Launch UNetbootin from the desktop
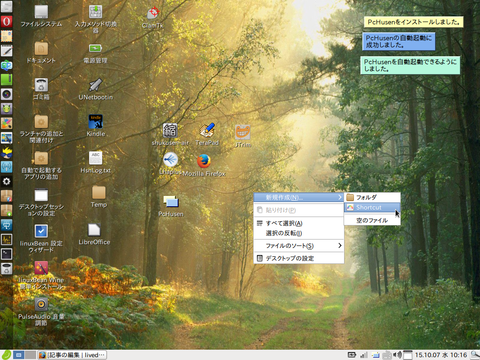 coord(96,85)
